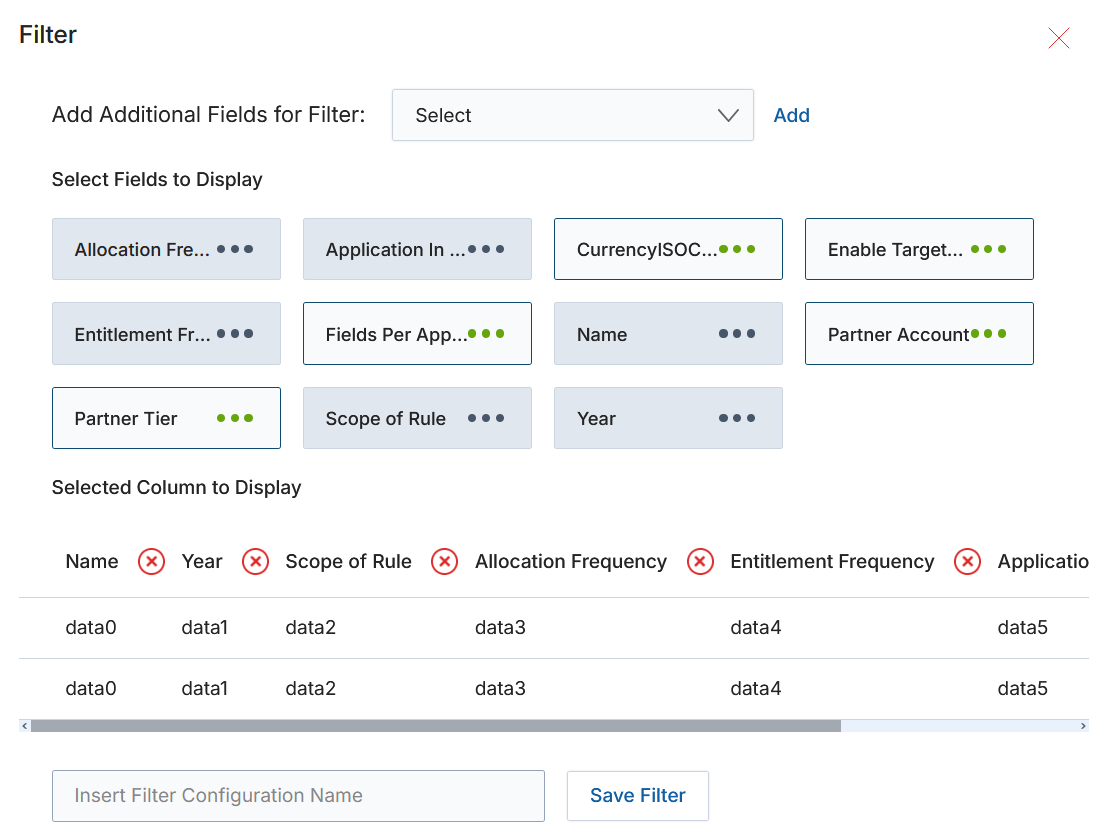1099x838 pixels.
Task: Toggle the Scope of Rule field chip
Action: point(417,418)
